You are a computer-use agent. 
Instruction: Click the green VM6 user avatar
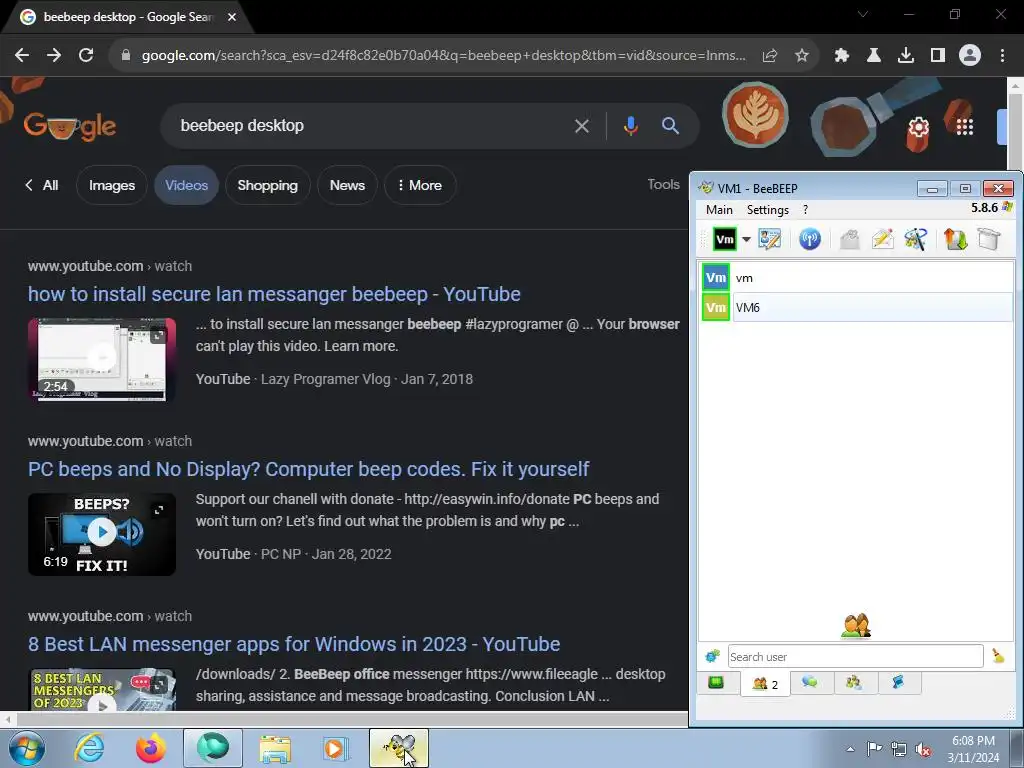pyautogui.click(x=716, y=307)
